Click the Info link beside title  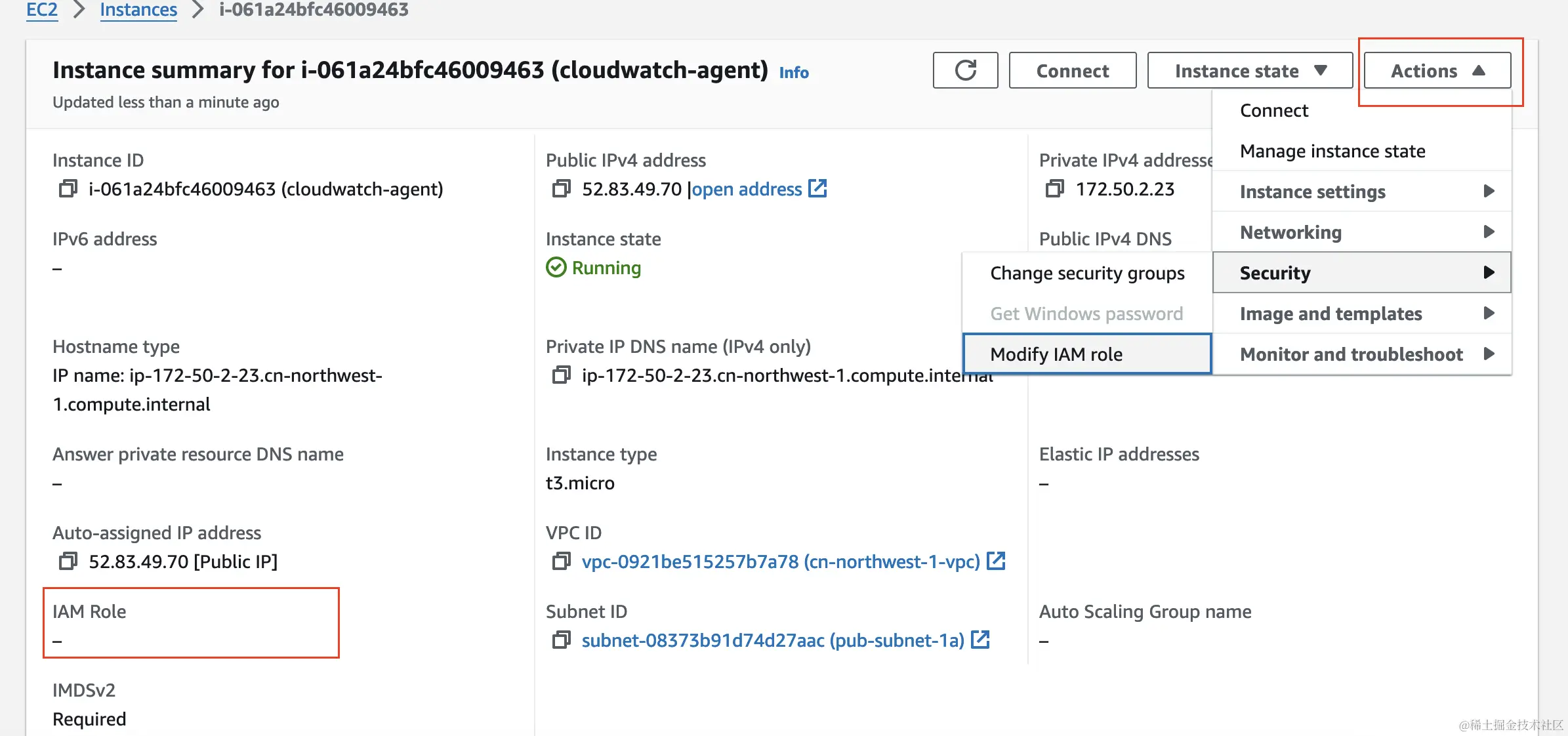pos(793,72)
